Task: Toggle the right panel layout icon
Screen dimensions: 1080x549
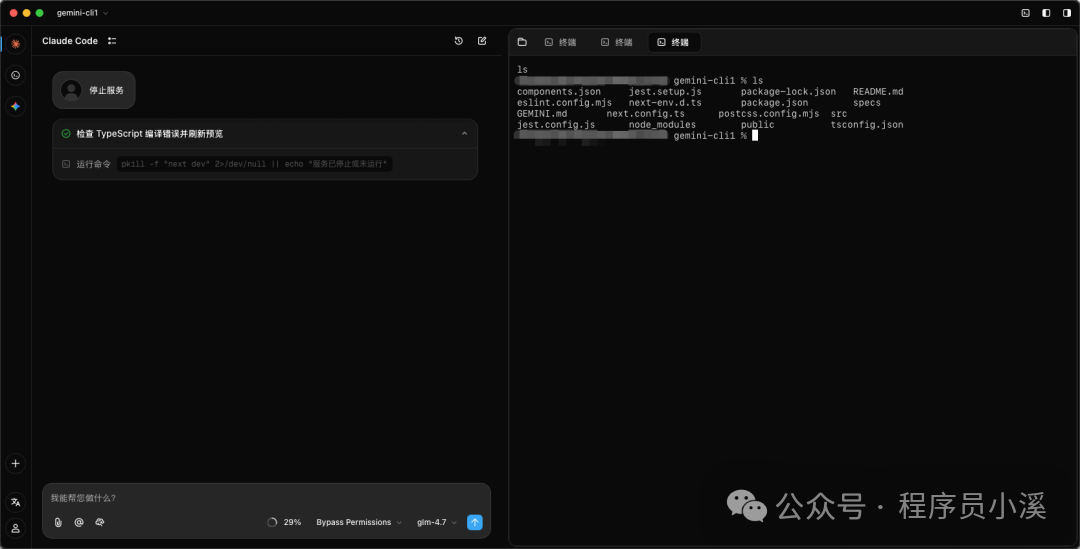Action: click(x=1067, y=13)
